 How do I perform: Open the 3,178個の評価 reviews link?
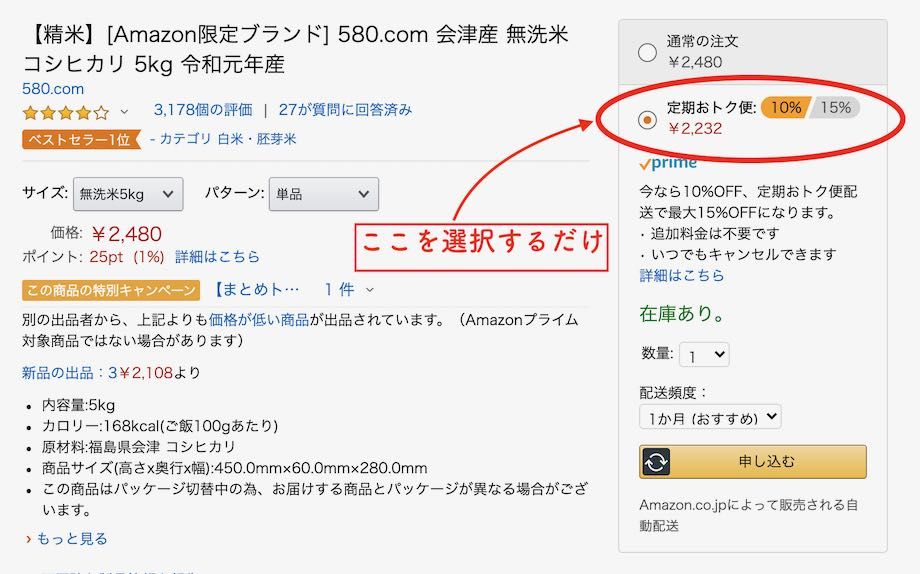click(203, 110)
